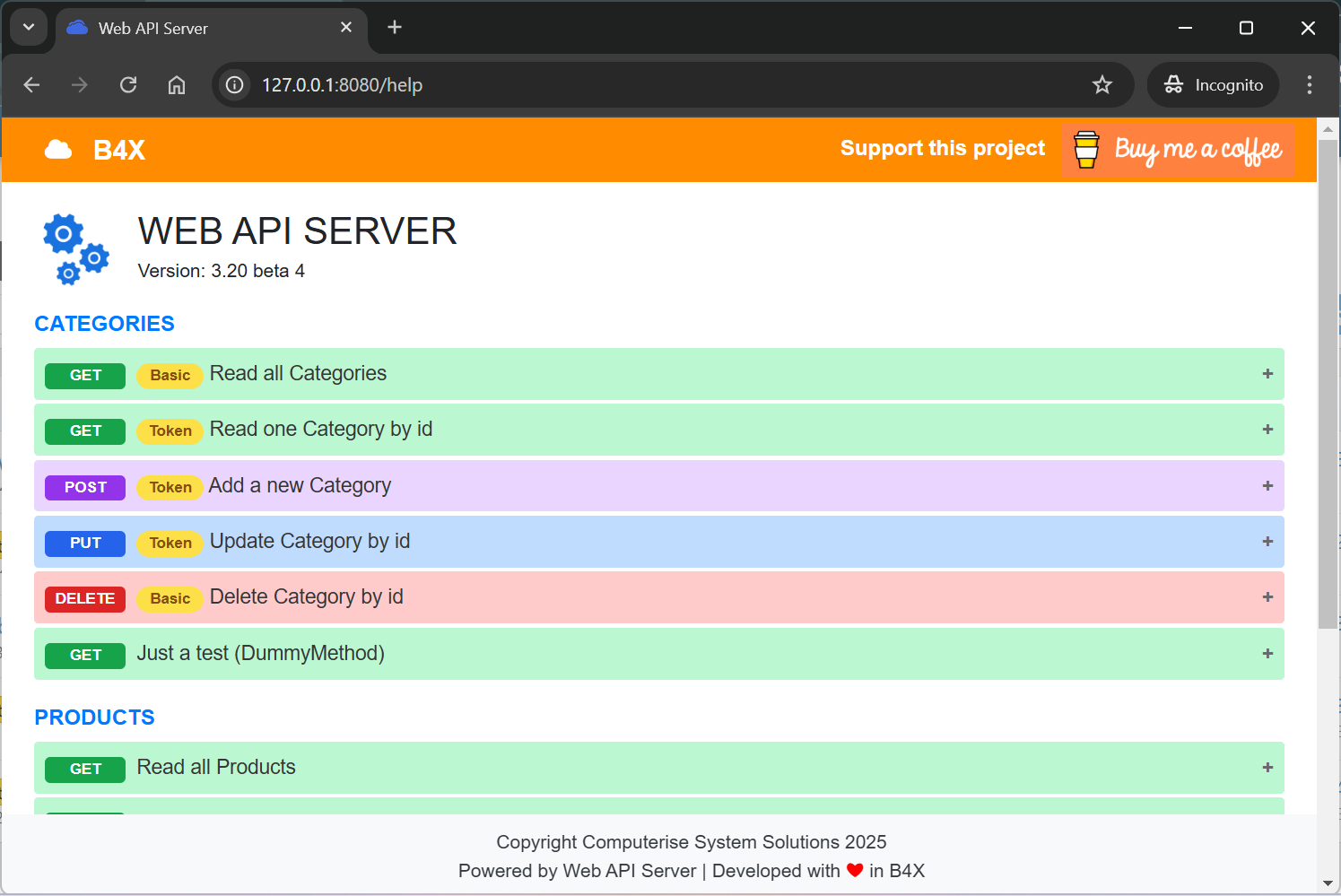Select the Web API Server browser tab

(179, 28)
